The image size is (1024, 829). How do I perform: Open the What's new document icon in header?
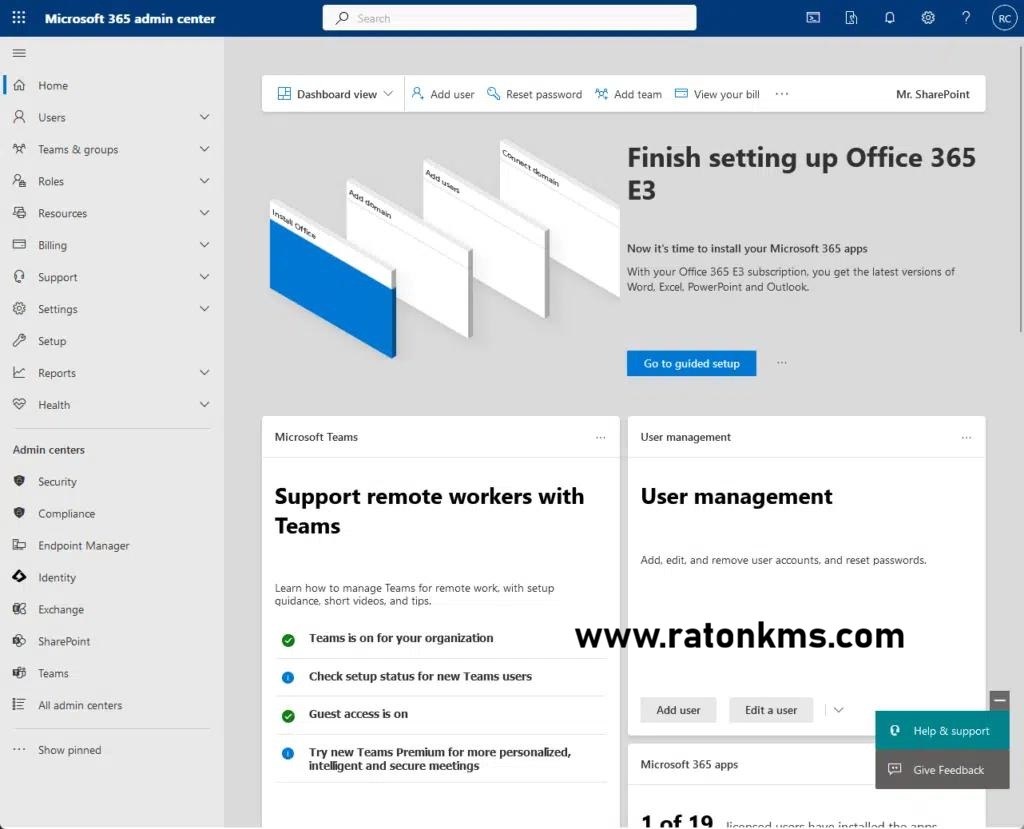tap(851, 18)
